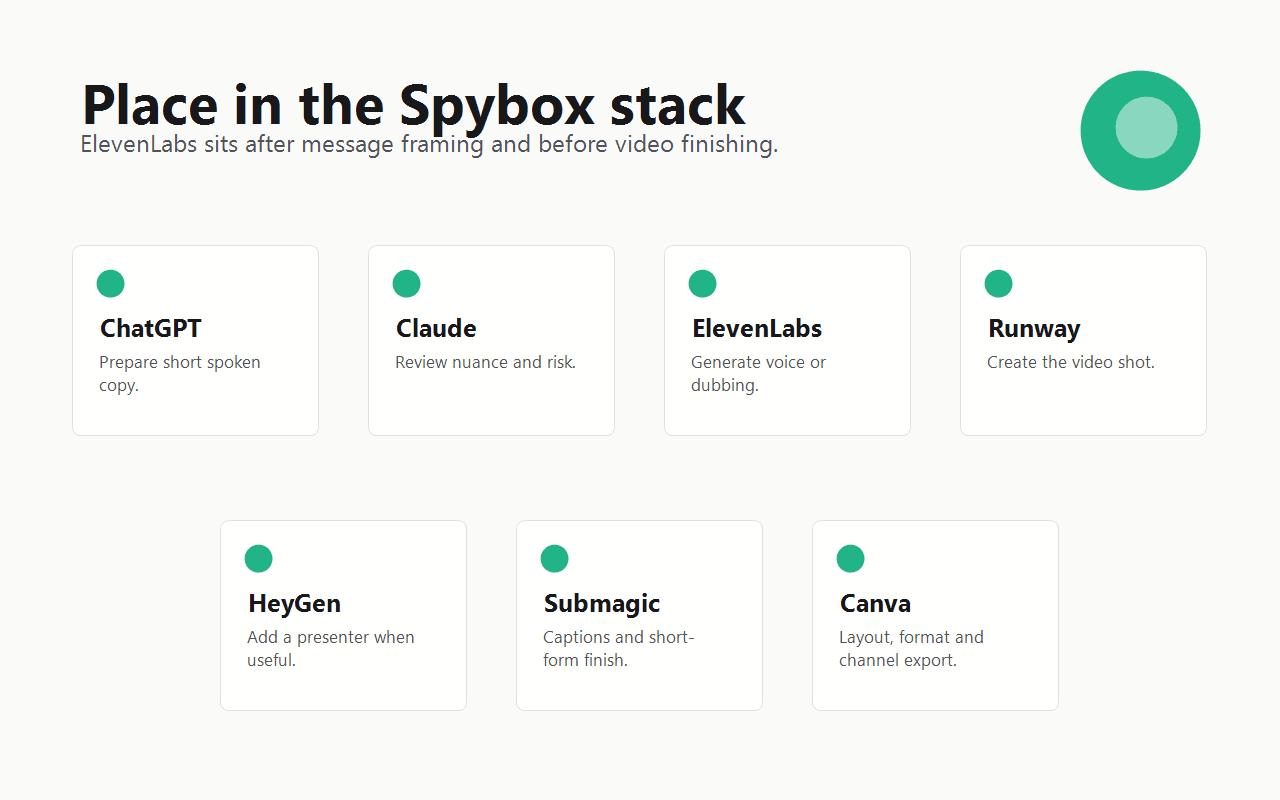Click 'Prepare short spoken copy.' description
Screen dimensions: 1280x800
pyautogui.click(x=180, y=373)
